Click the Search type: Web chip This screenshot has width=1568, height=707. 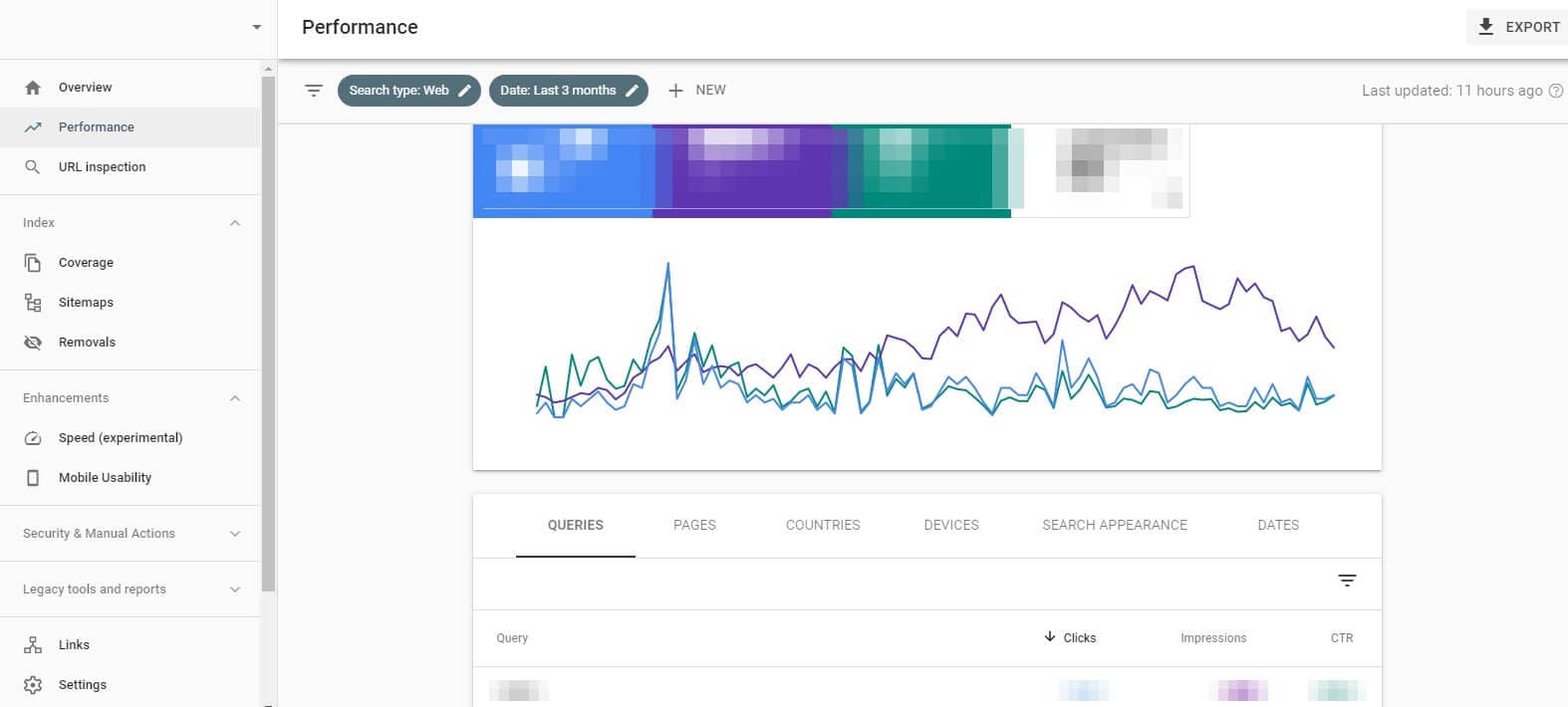pos(409,91)
